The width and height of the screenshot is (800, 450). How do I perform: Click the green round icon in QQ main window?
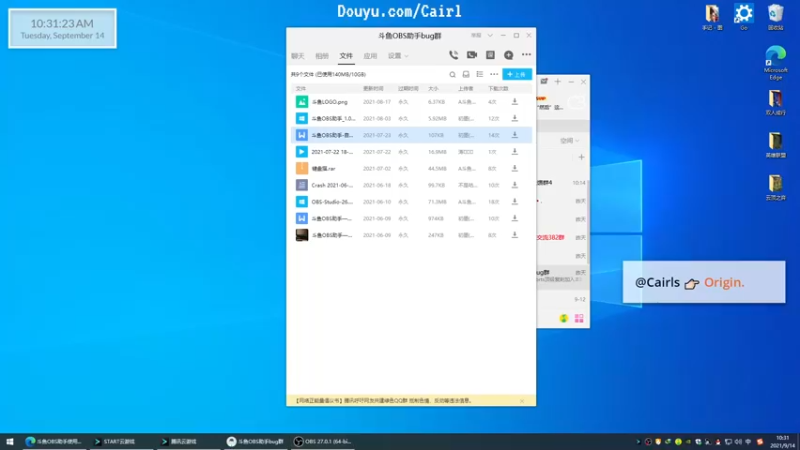pos(563,318)
